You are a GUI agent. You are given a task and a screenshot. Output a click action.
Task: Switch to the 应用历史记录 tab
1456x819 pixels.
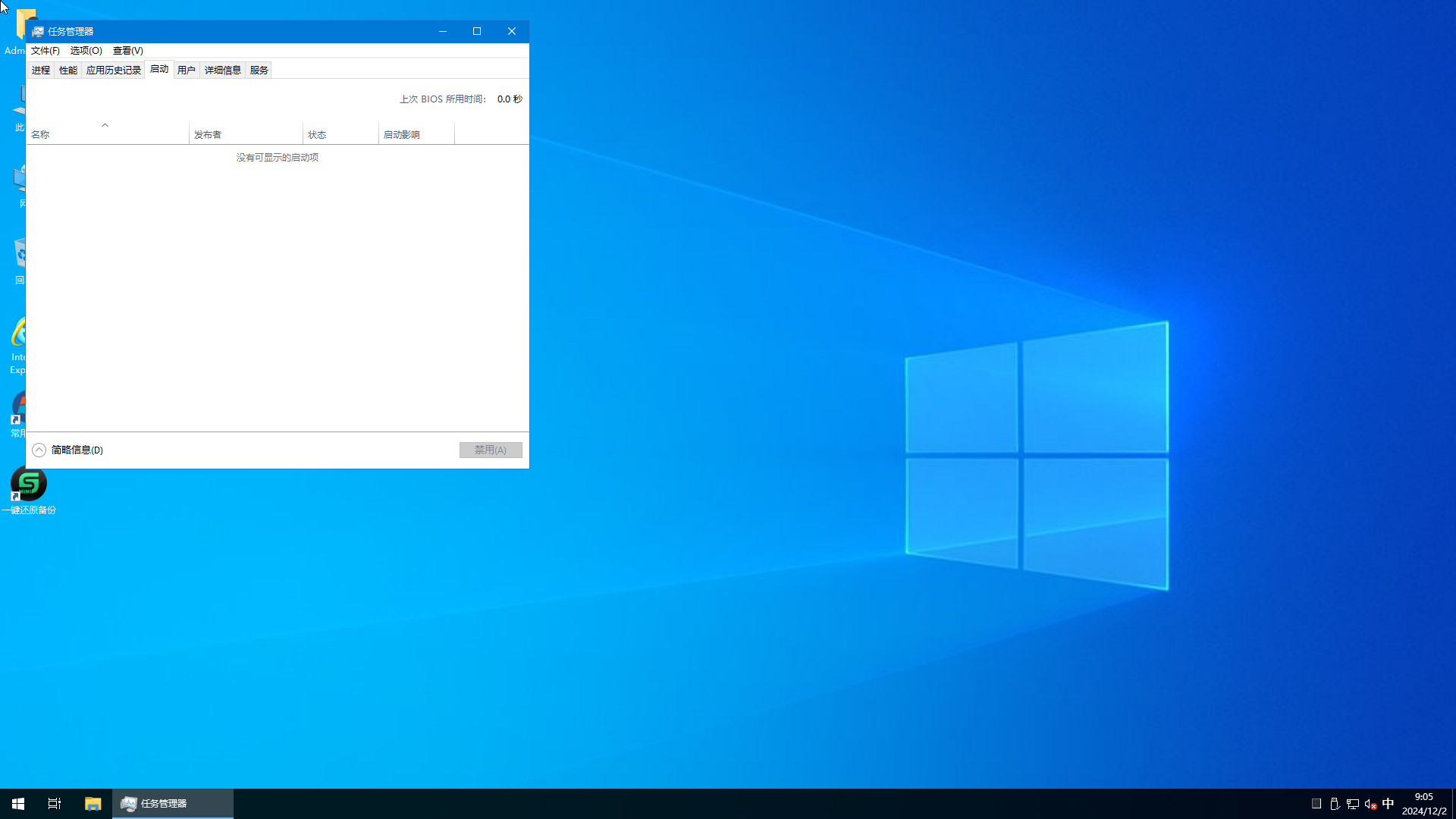(x=113, y=70)
